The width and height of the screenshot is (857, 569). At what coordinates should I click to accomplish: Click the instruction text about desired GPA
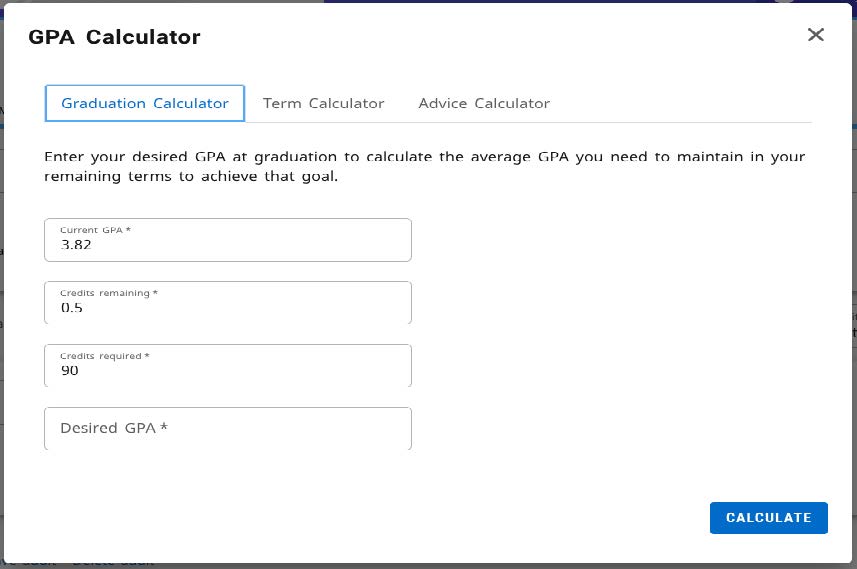coord(424,167)
